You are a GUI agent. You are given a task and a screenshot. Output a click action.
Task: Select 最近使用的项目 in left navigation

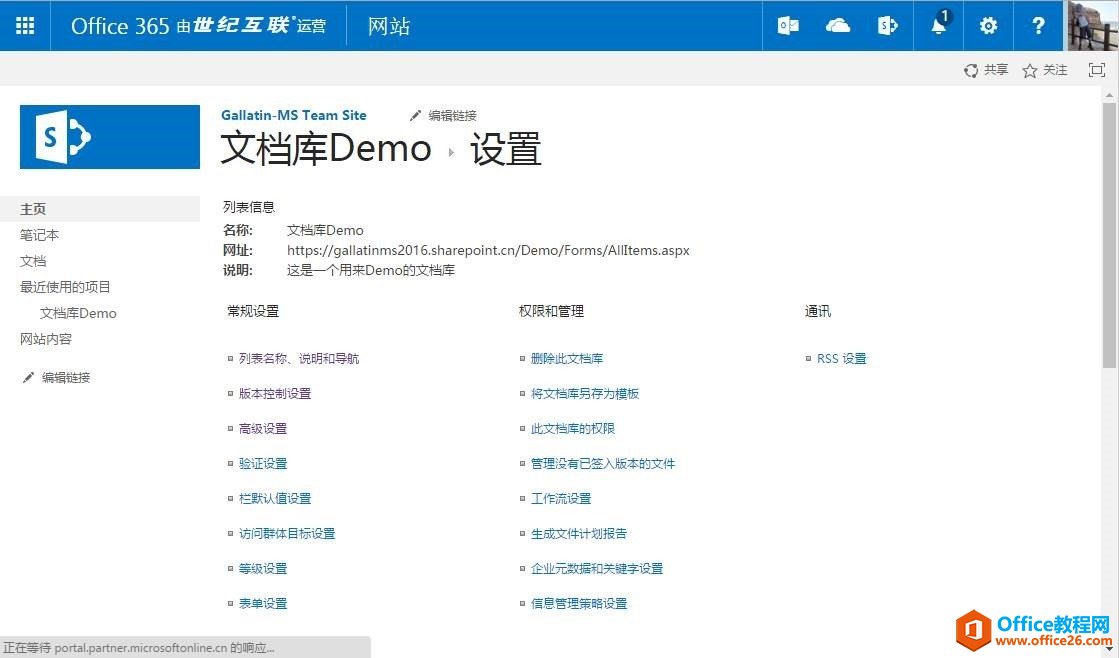click(65, 287)
